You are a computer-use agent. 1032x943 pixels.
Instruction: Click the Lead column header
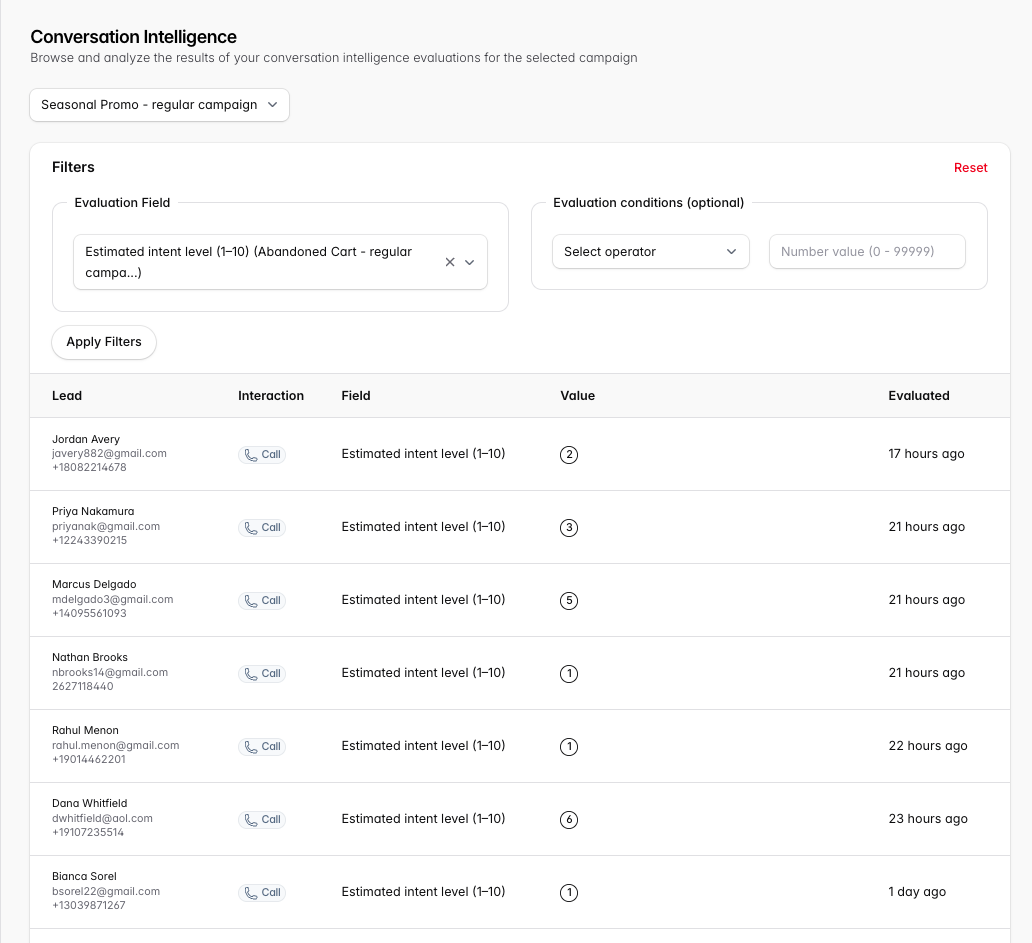coord(67,395)
